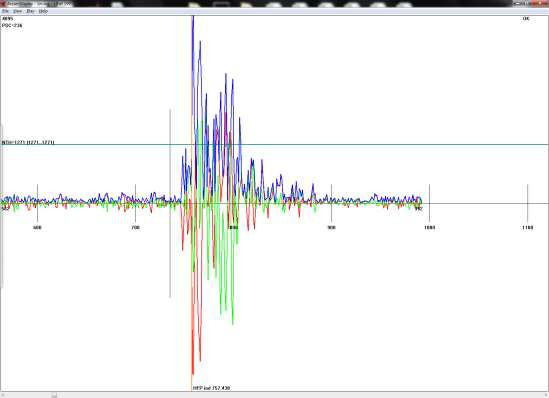Screen dimensions: 549x398
Task: Click the 1100 tick on time axis
Action: (528, 228)
